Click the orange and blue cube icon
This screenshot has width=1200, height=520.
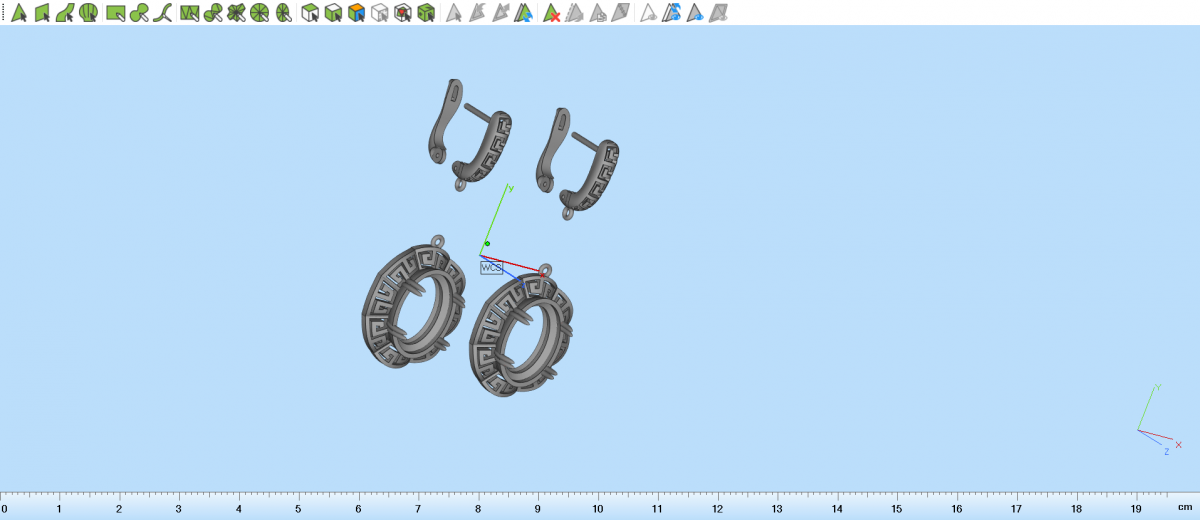click(355, 13)
